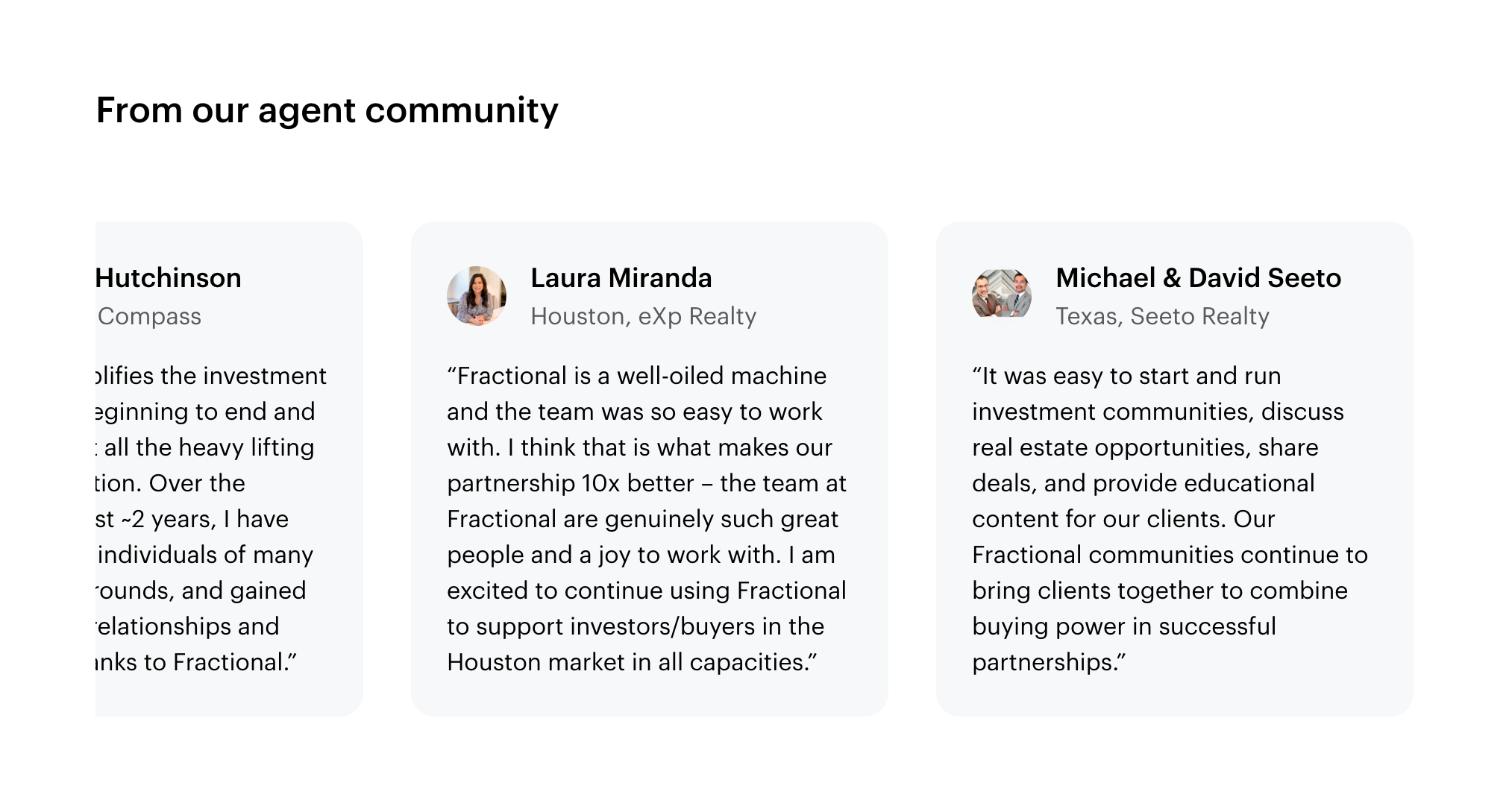This screenshot has height=812, width=1509.
Task: Click the "partnership 10x better" line
Action: click(646, 483)
